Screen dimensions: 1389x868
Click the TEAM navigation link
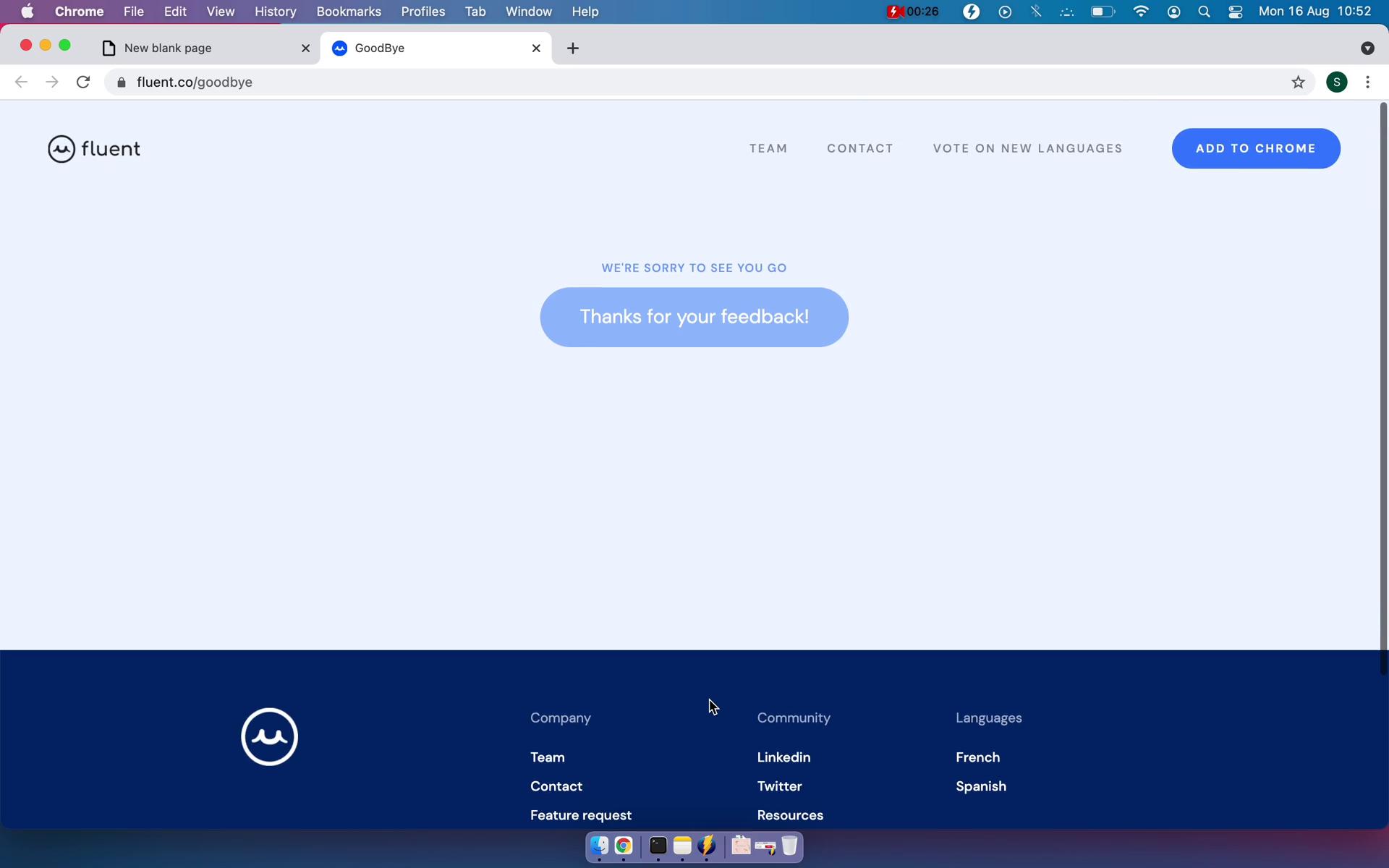pyautogui.click(x=768, y=148)
